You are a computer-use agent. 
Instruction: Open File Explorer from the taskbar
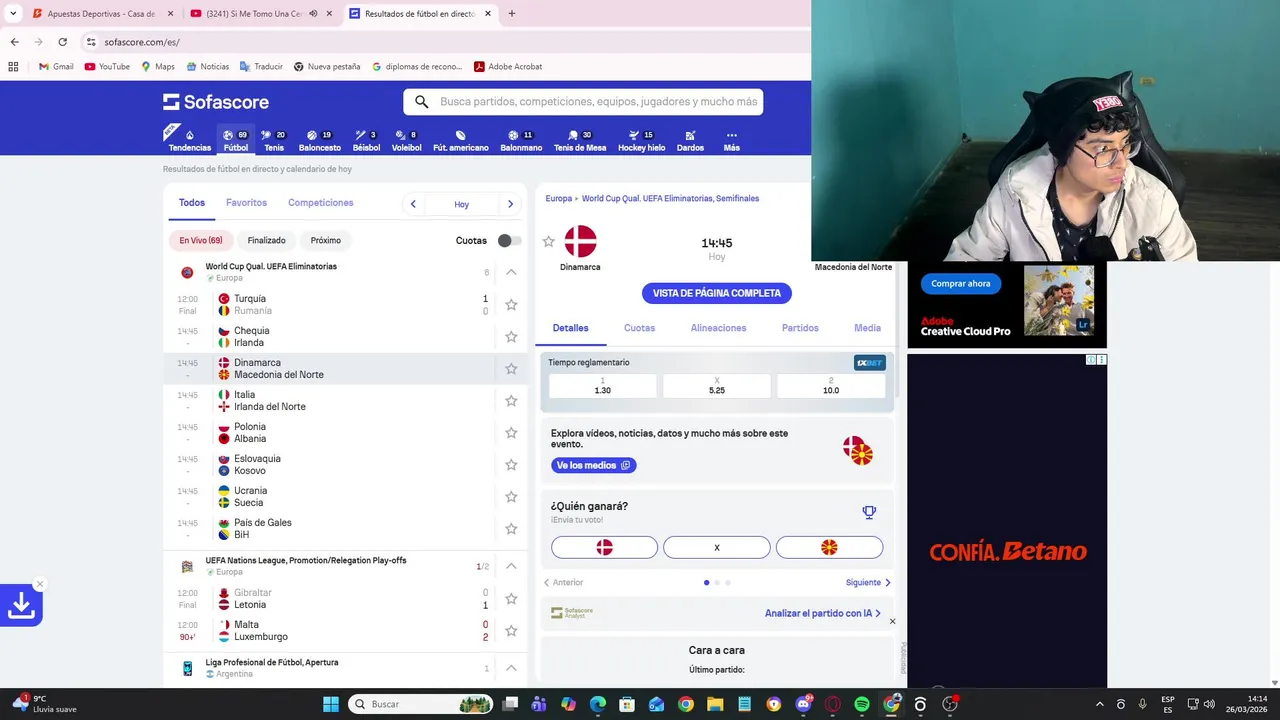coord(714,704)
